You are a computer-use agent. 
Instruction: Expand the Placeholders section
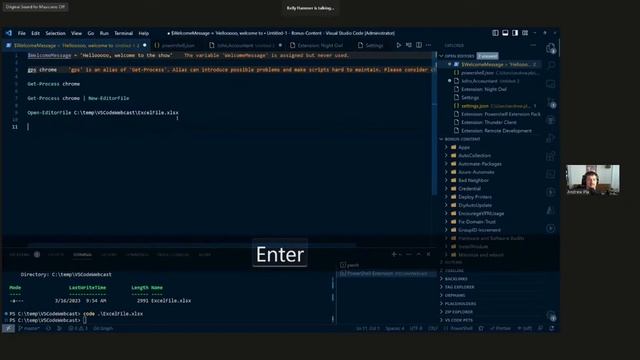(x=460, y=304)
